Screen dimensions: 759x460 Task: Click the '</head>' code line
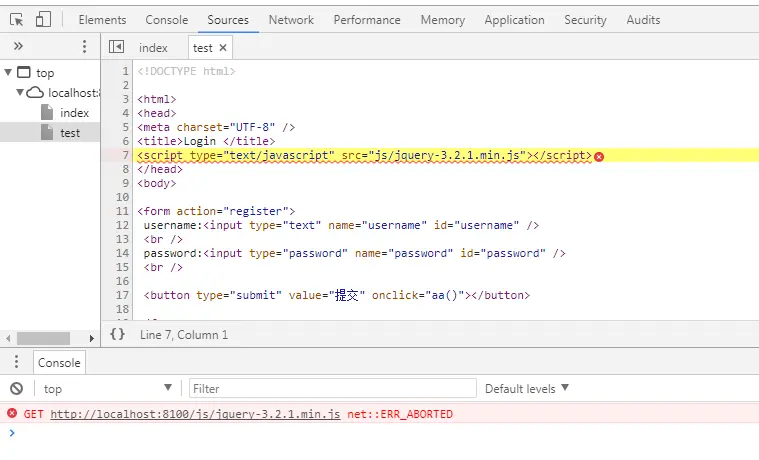tap(160, 169)
